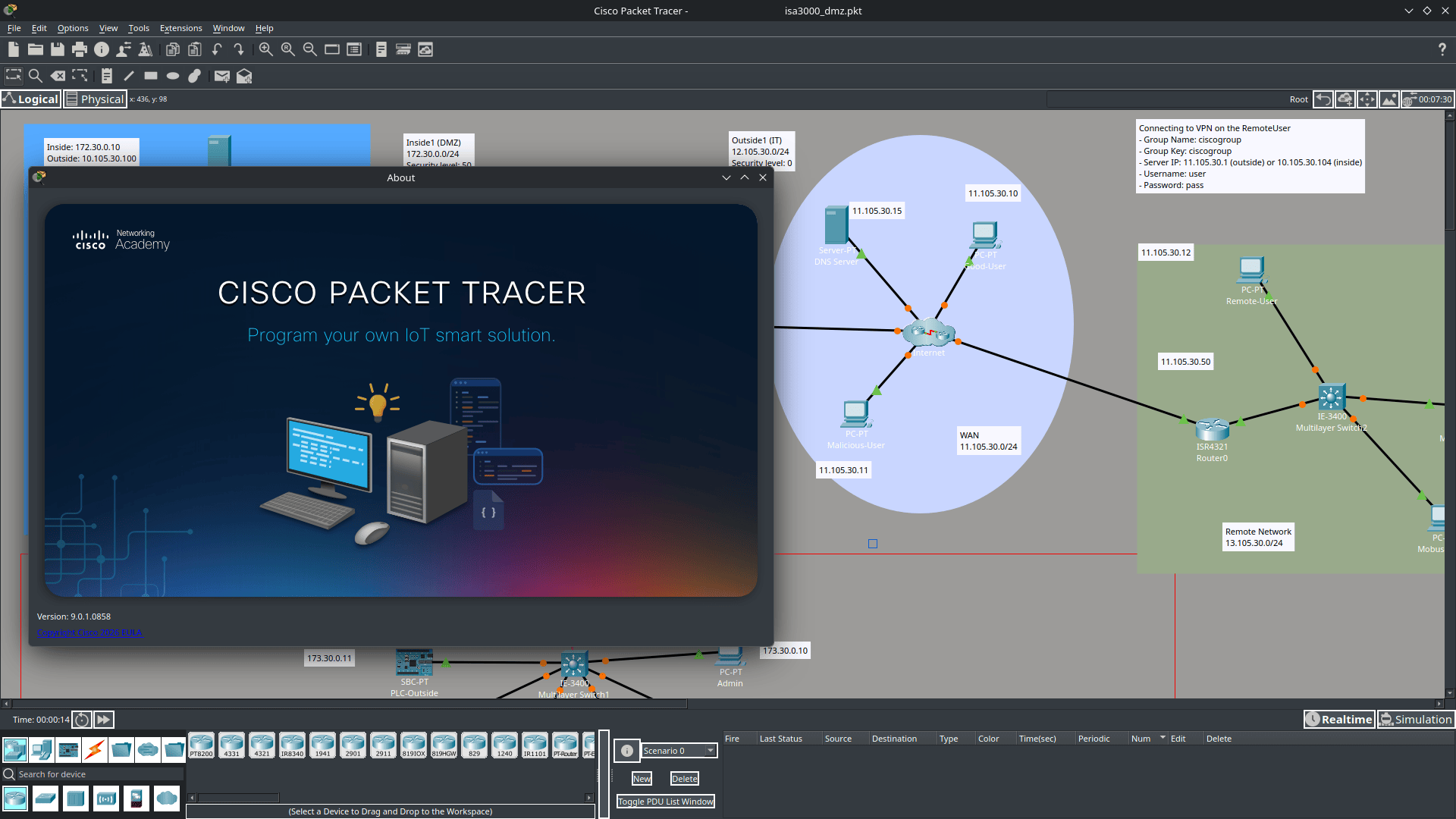This screenshot has height=819, width=1456.
Task: Click the Add Complex PDU open envelope icon
Action: [x=244, y=76]
